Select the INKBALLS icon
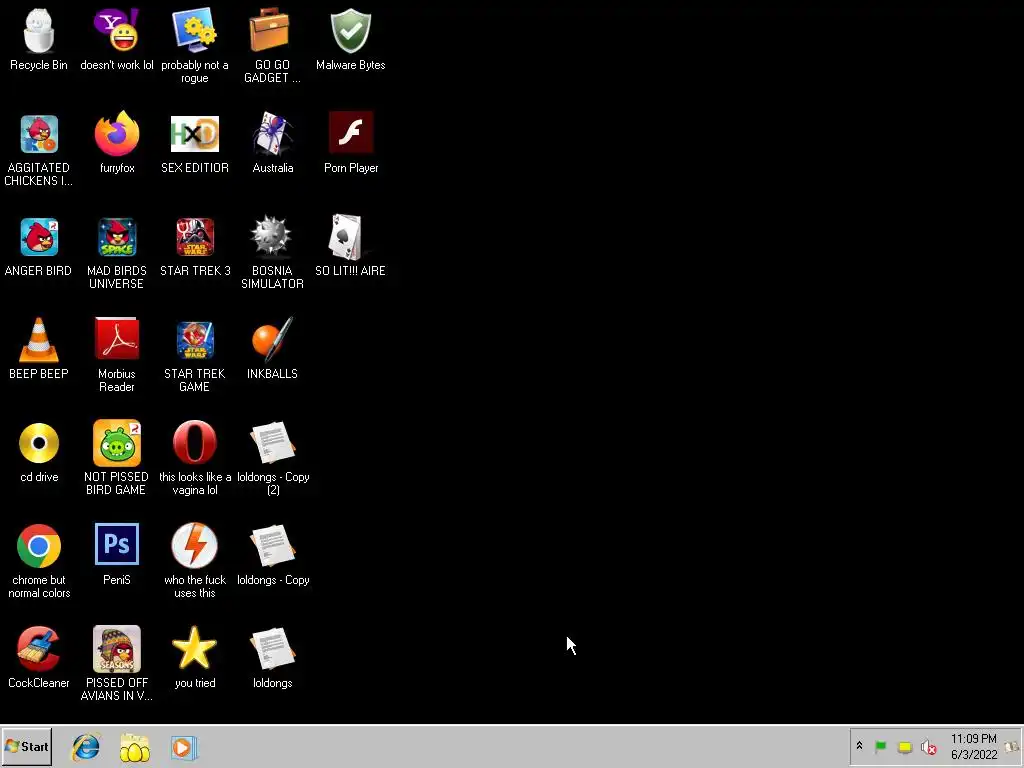This screenshot has height=768, width=1024. point(272,340)
